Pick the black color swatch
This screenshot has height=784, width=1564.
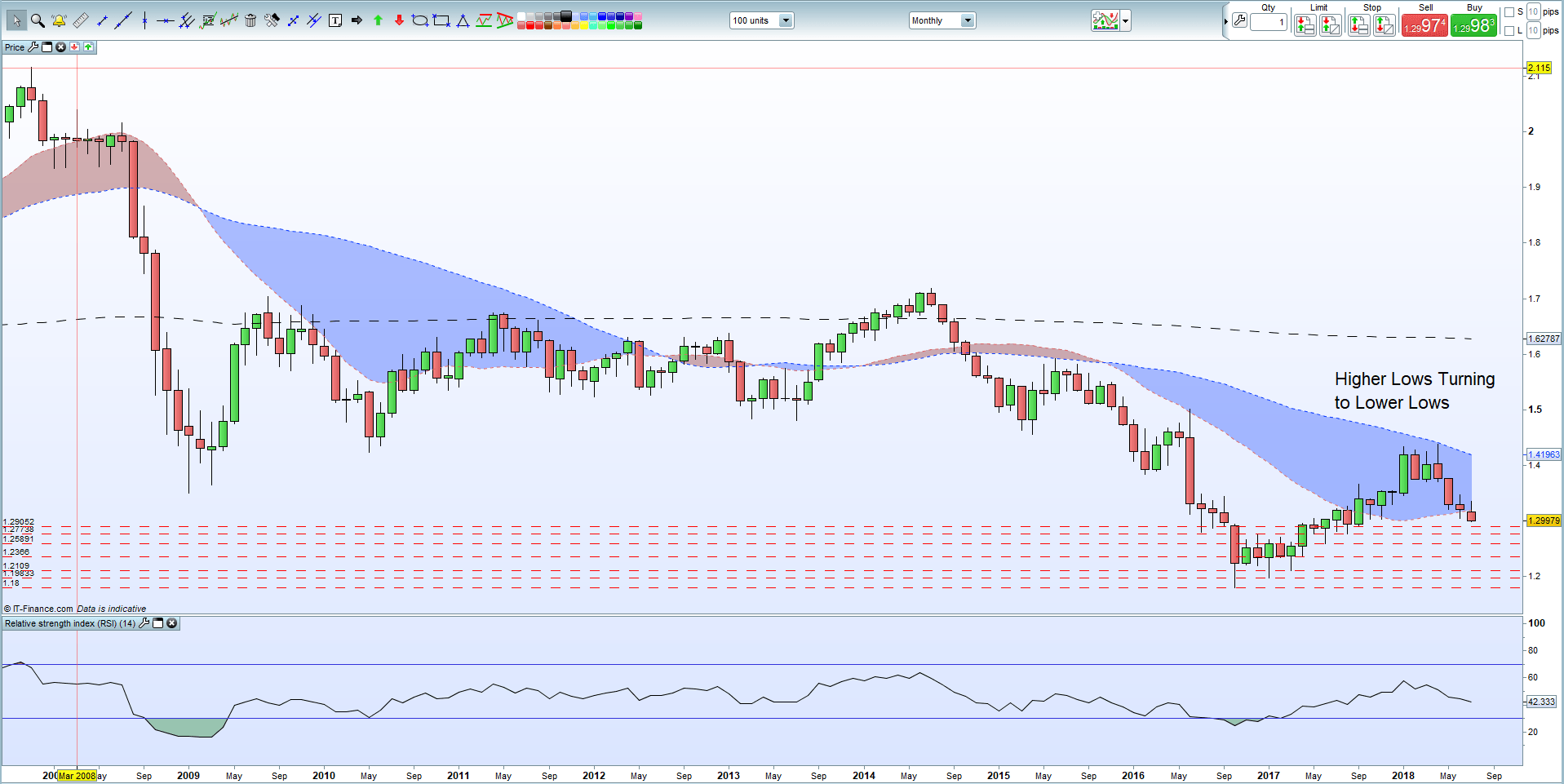click(x=565, y=16)
